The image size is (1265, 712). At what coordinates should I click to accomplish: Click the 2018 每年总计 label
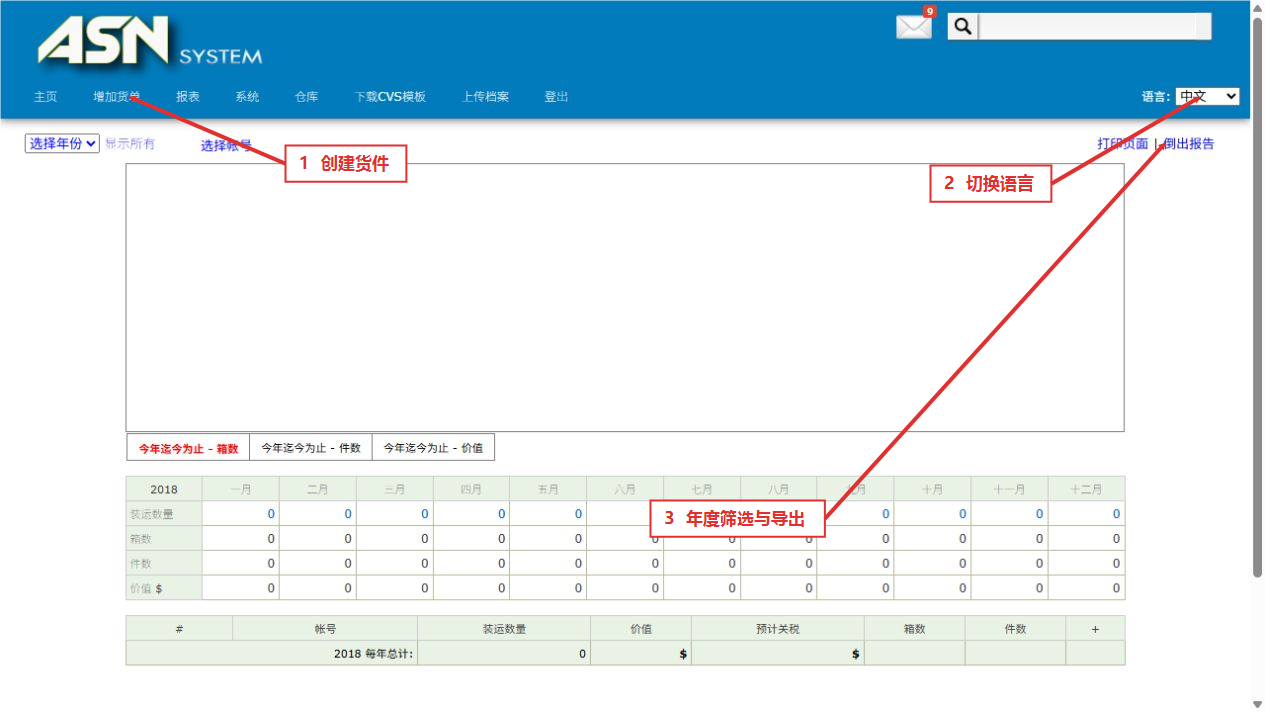pos(374,654)
